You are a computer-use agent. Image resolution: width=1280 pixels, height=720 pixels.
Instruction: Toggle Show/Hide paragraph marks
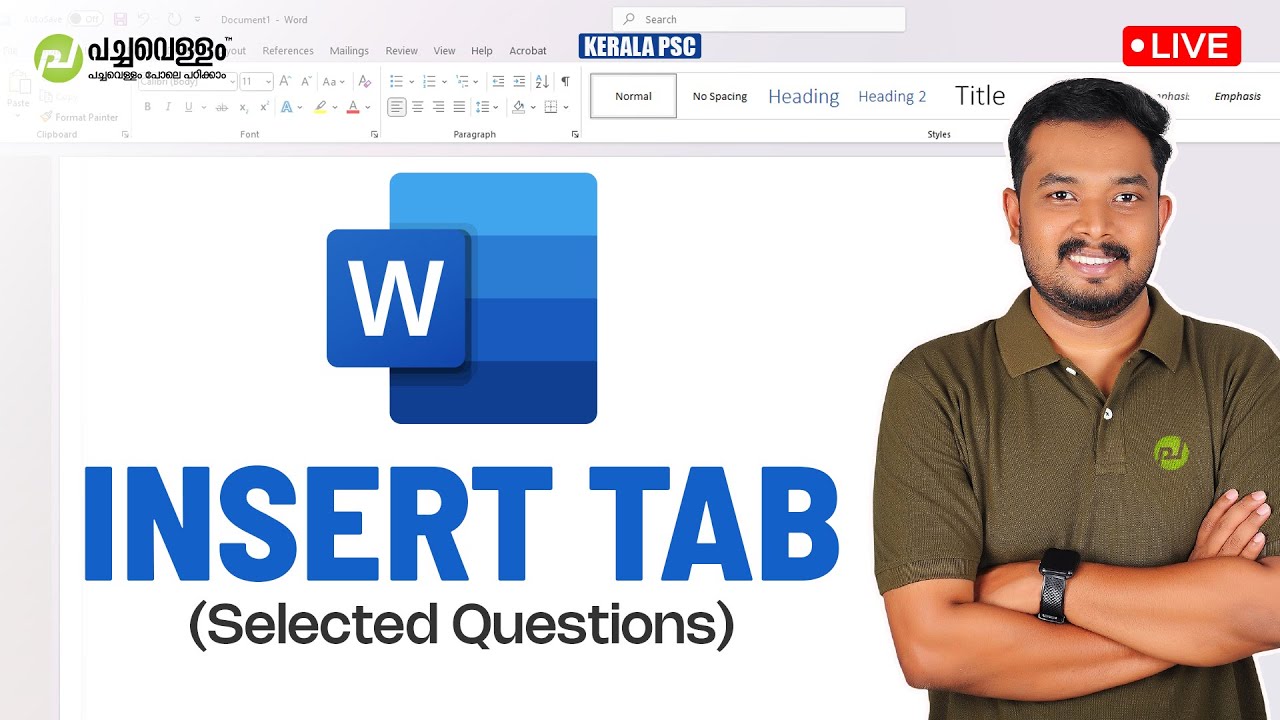[x=565, y=81]
